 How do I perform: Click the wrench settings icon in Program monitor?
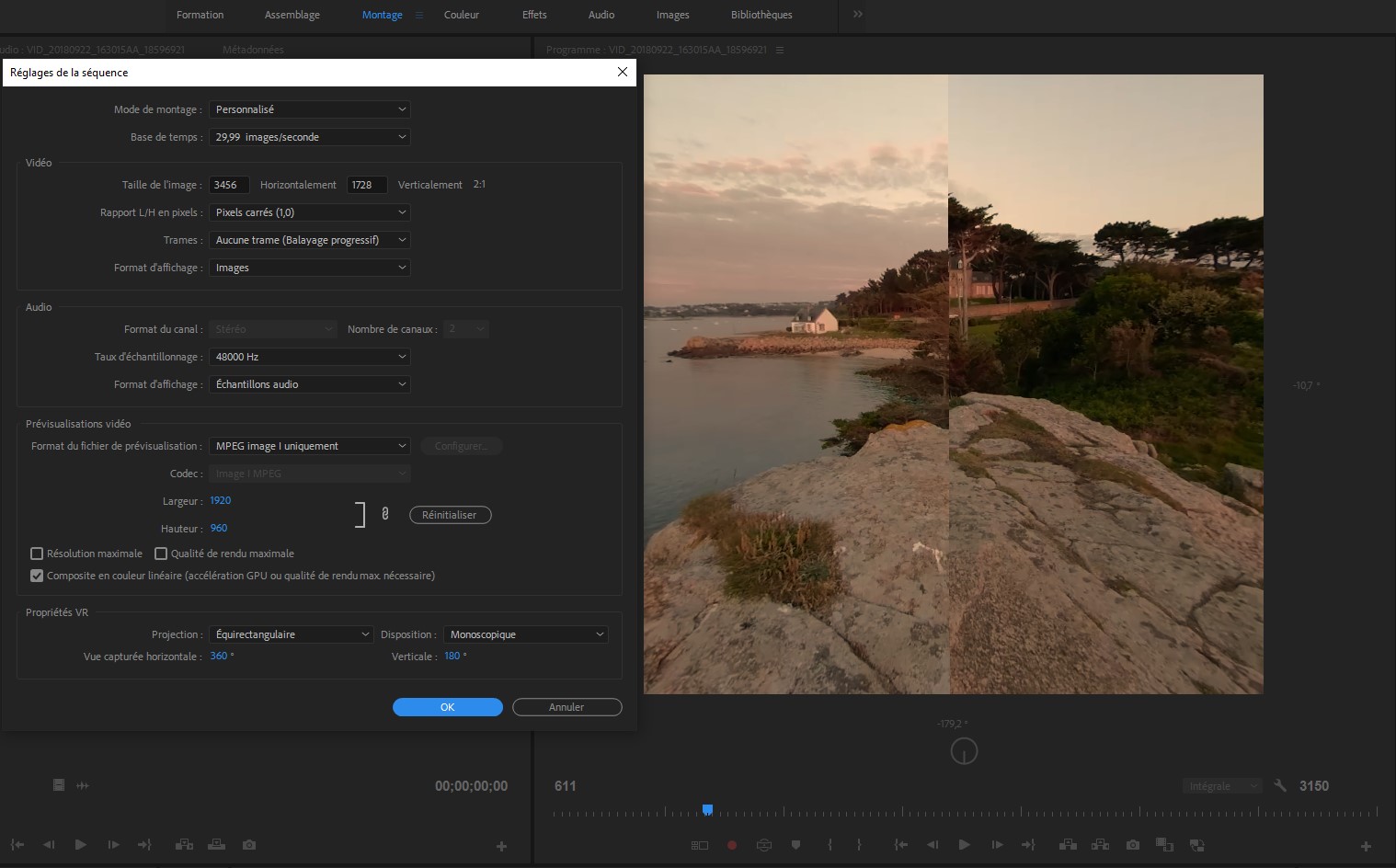coord(1280,785)
